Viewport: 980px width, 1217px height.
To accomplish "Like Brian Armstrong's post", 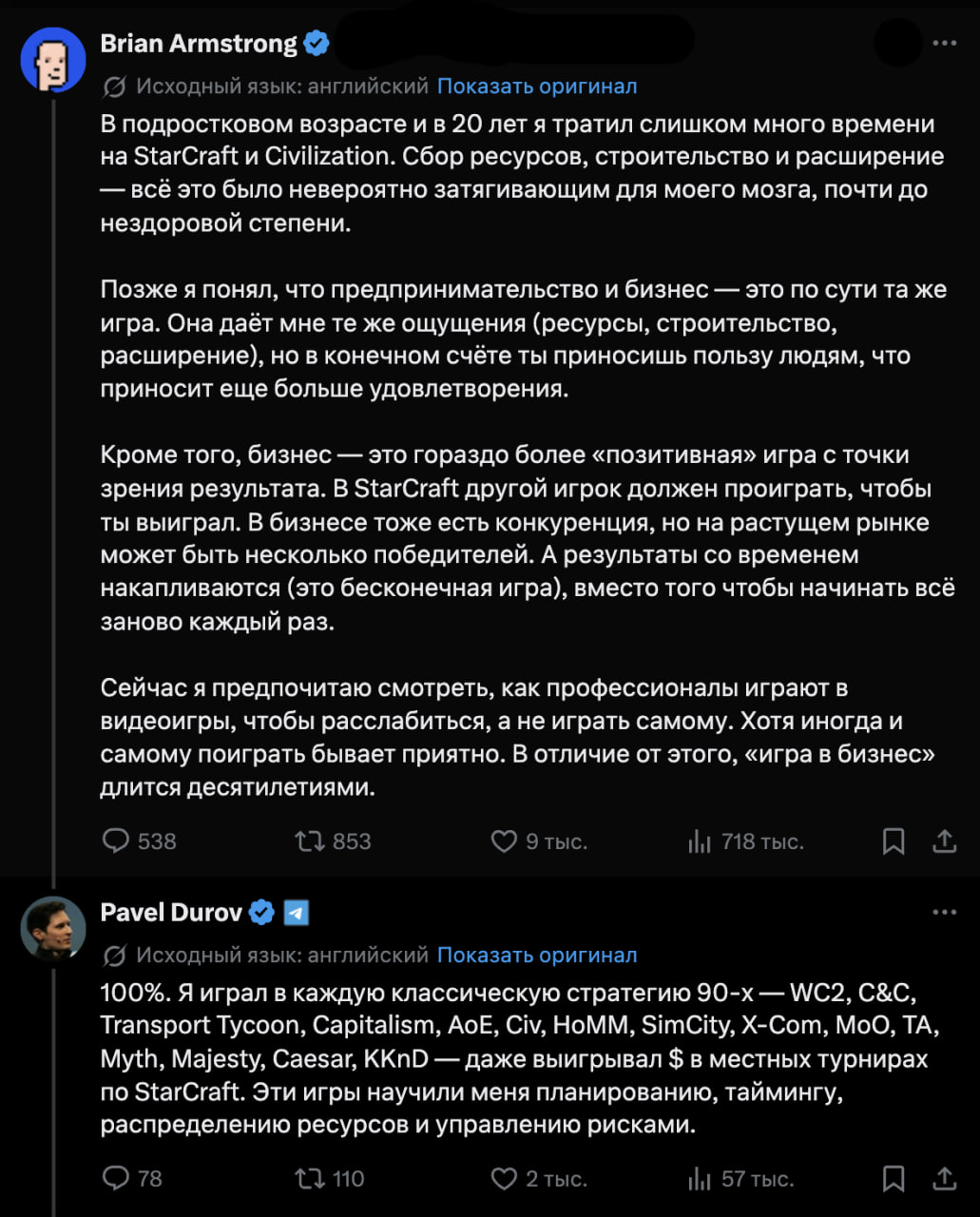I will coord(503,841).
